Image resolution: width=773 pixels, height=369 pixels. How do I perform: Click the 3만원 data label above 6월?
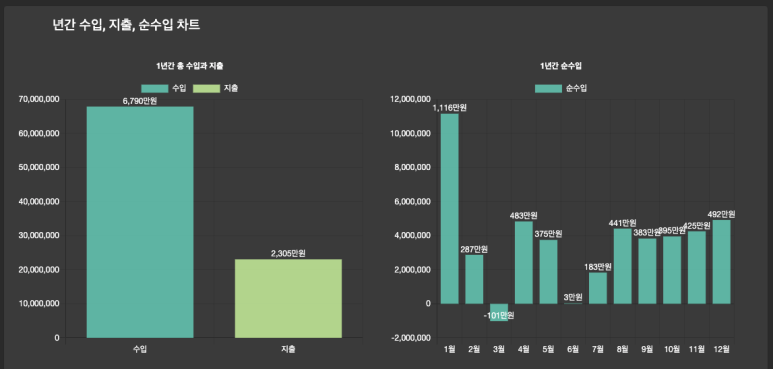573,298
